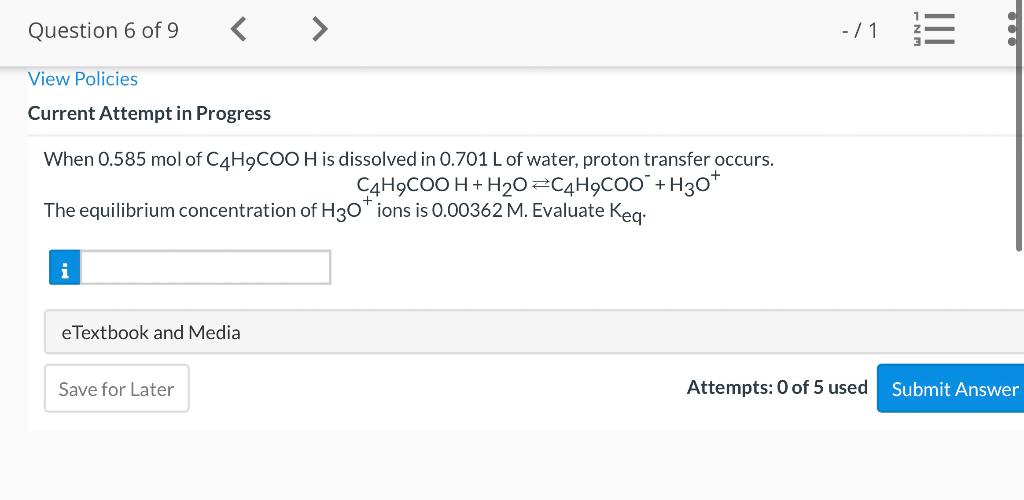Click the 0.585 mol problem statement text

pyautogui.click(x=408, y=160)
